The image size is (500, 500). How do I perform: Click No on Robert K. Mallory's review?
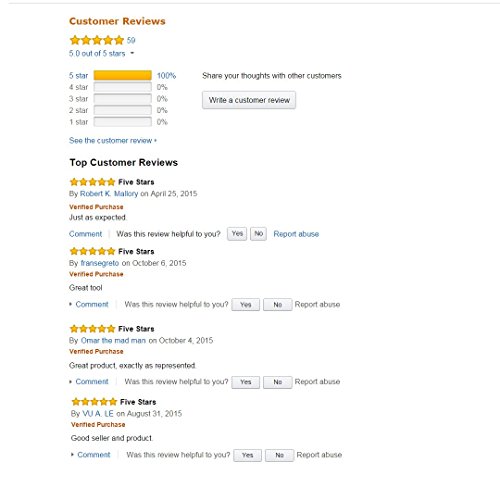click(x=258, y=234)
